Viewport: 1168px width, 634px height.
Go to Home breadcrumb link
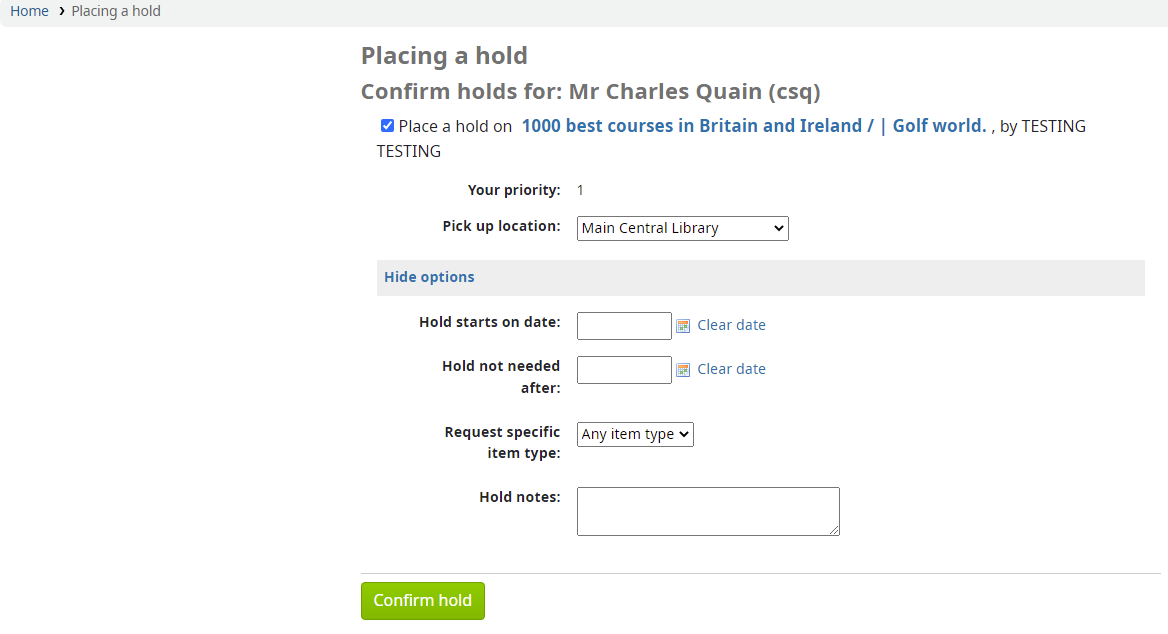[29, 11]
